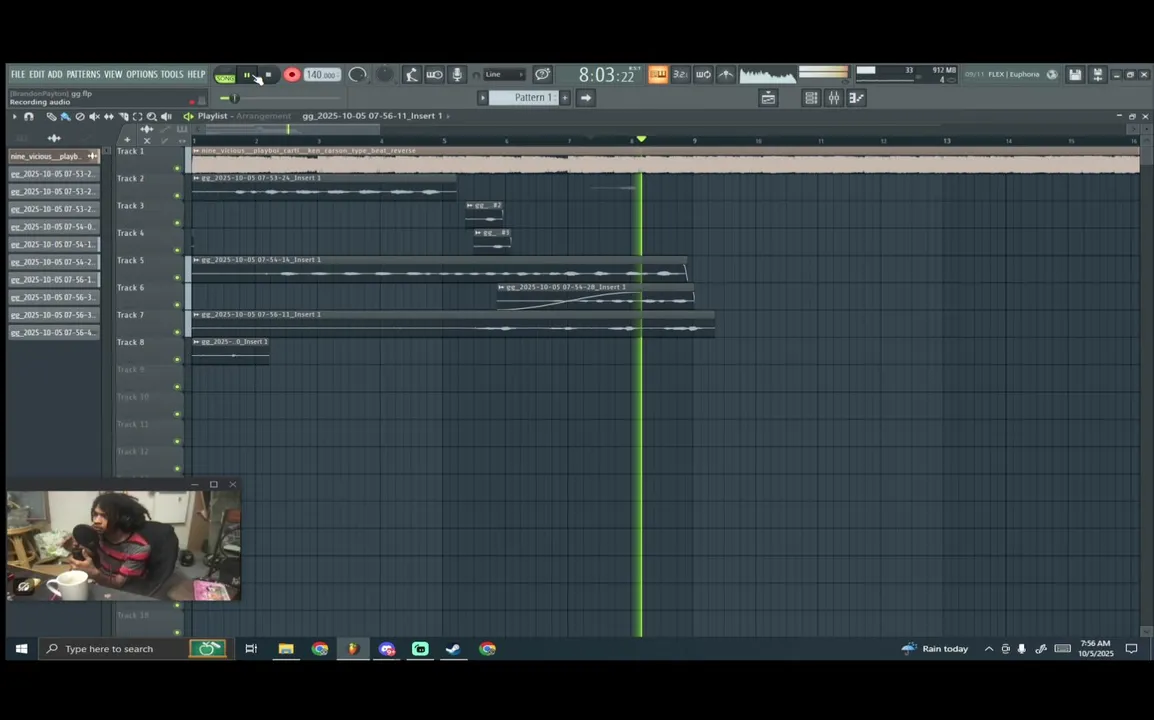
Task: Select the Playback speaker tool in the playlist toolbar
Action: [x=166, y=116]
